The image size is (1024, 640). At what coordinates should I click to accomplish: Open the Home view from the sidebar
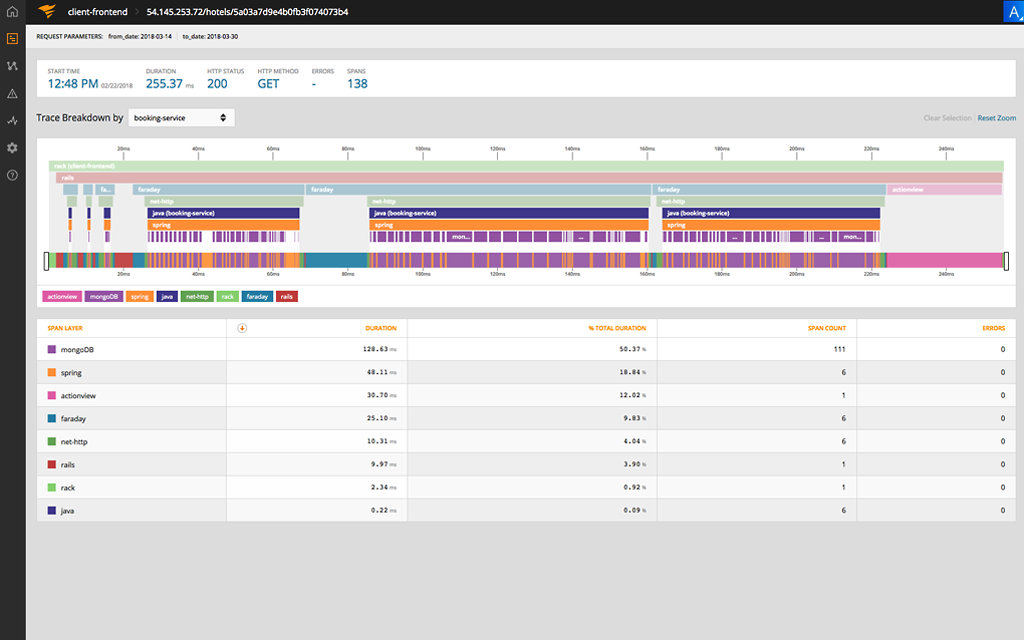(x=11, y=11)
